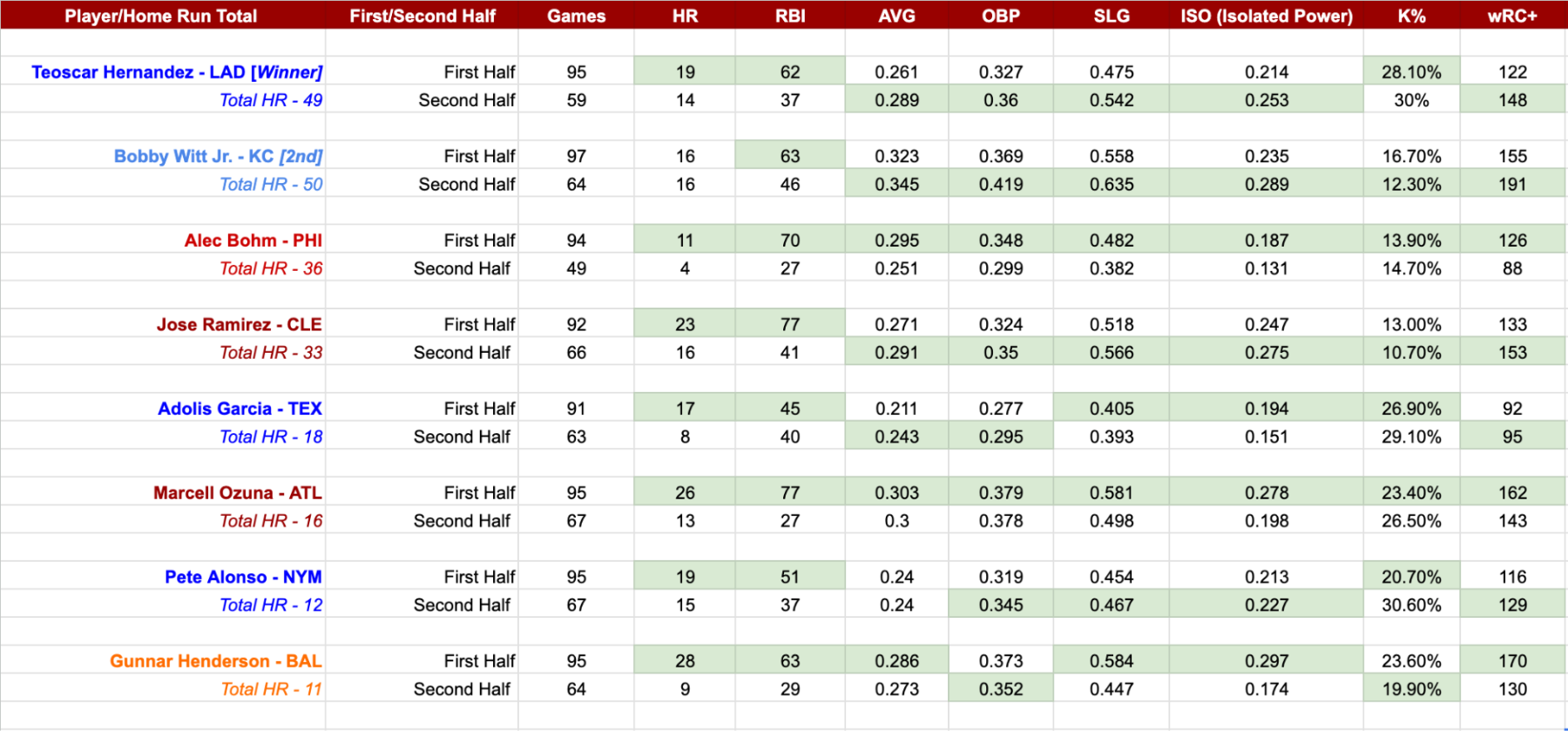Click Bobby Witt's second half wRC+ value 191
This screenshot has height=731, width=1568.
coord(1513,185)
